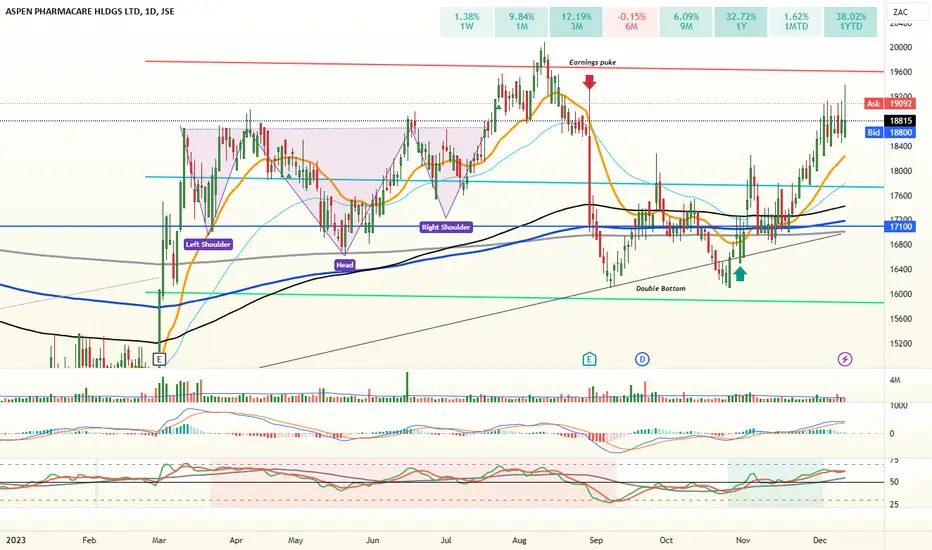Click the green E earnings marker near September

pos(589,359)
